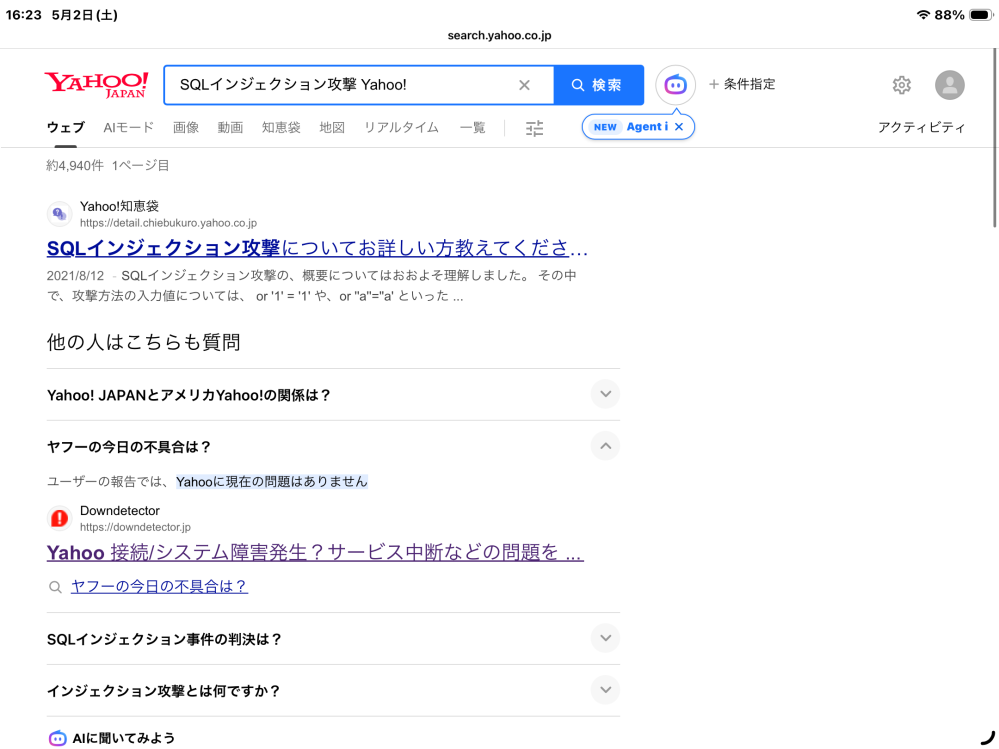Tap the Wi-Fi status icon

[x=923, y=15]
